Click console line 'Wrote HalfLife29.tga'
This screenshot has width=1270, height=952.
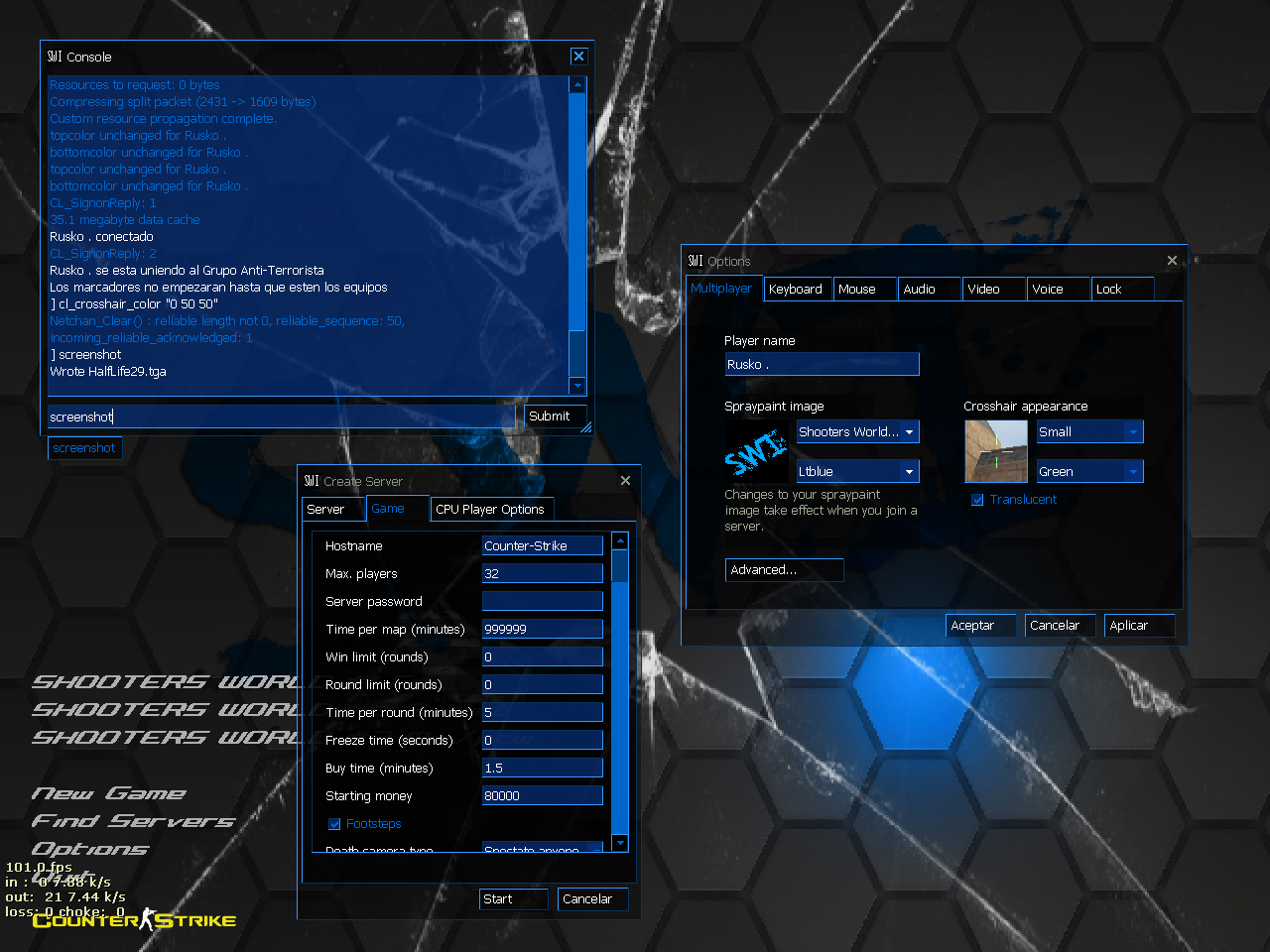[108, 372]
